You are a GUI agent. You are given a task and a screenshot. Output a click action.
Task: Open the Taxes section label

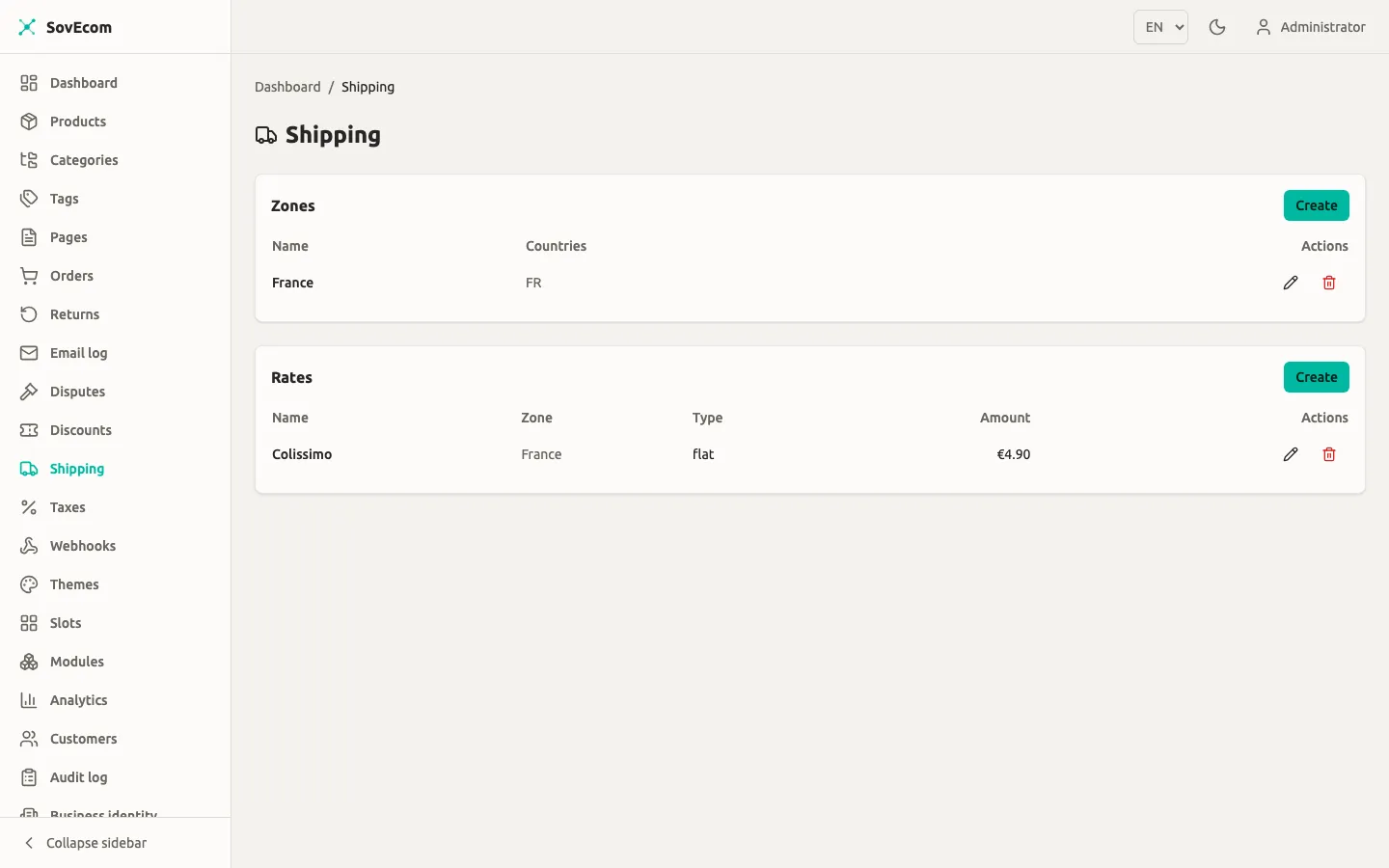(68, 507)
